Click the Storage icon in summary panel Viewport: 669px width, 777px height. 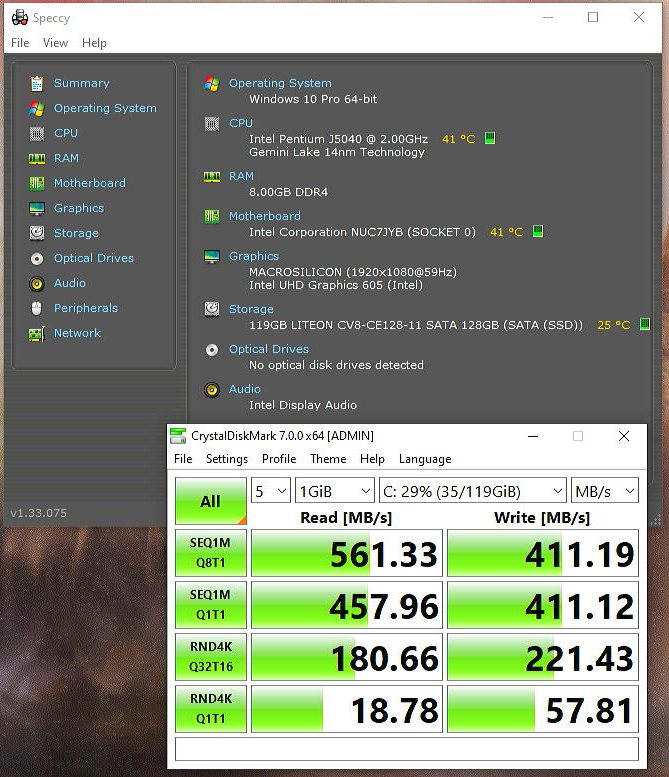212,309
